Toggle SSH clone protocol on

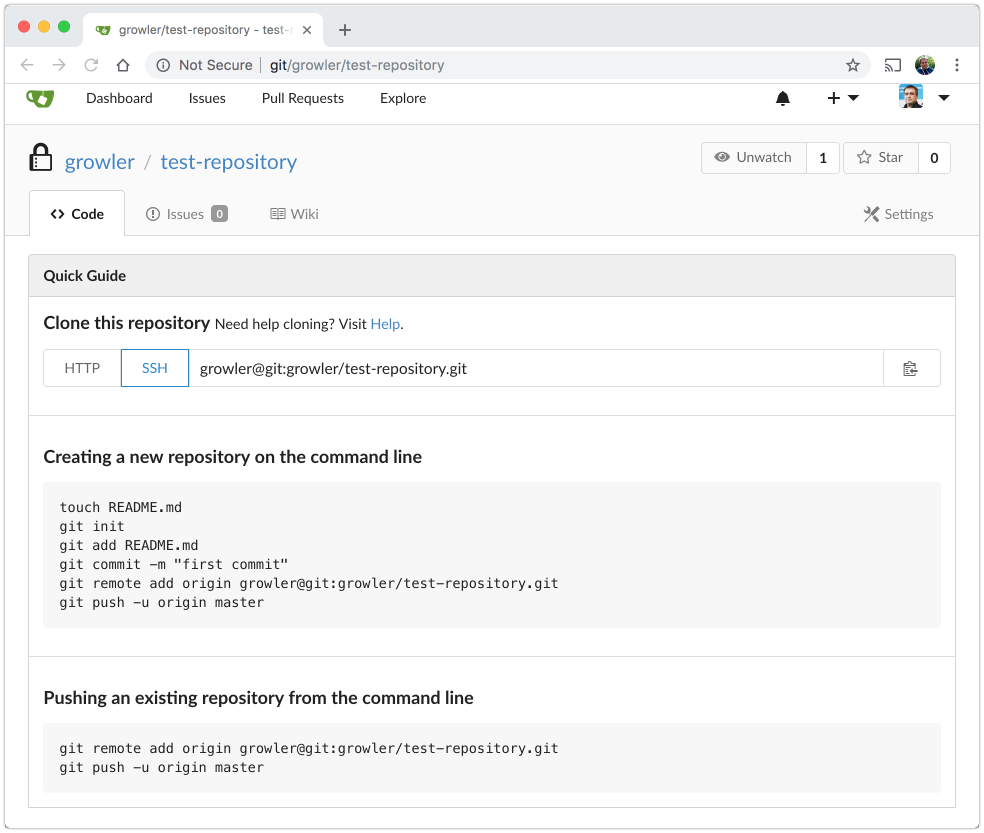pos(154,368)
